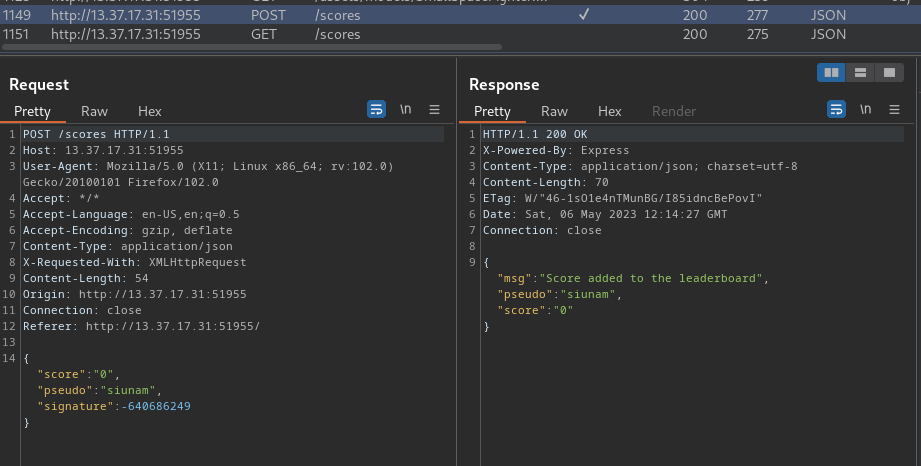Open Response panel hamburger options menu

[x=894, y=109]
